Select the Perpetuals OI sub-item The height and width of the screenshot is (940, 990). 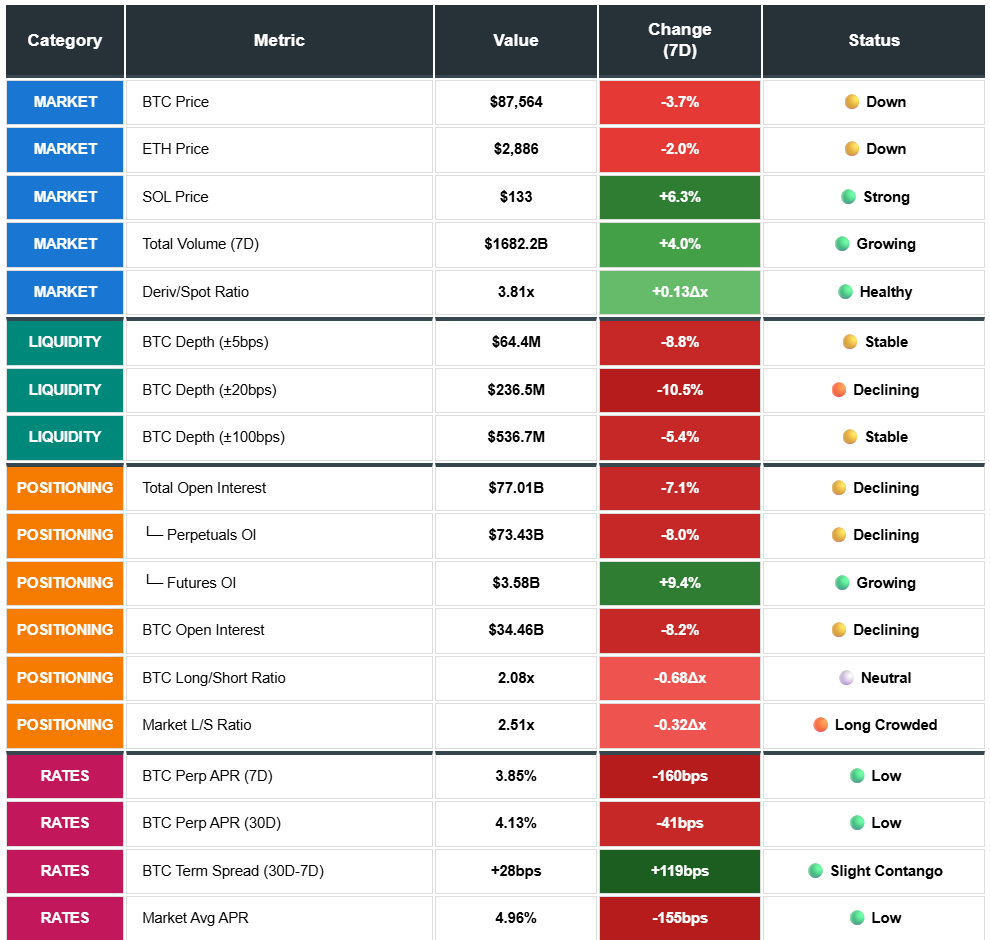pyautogui.click(x=211, y=535)
